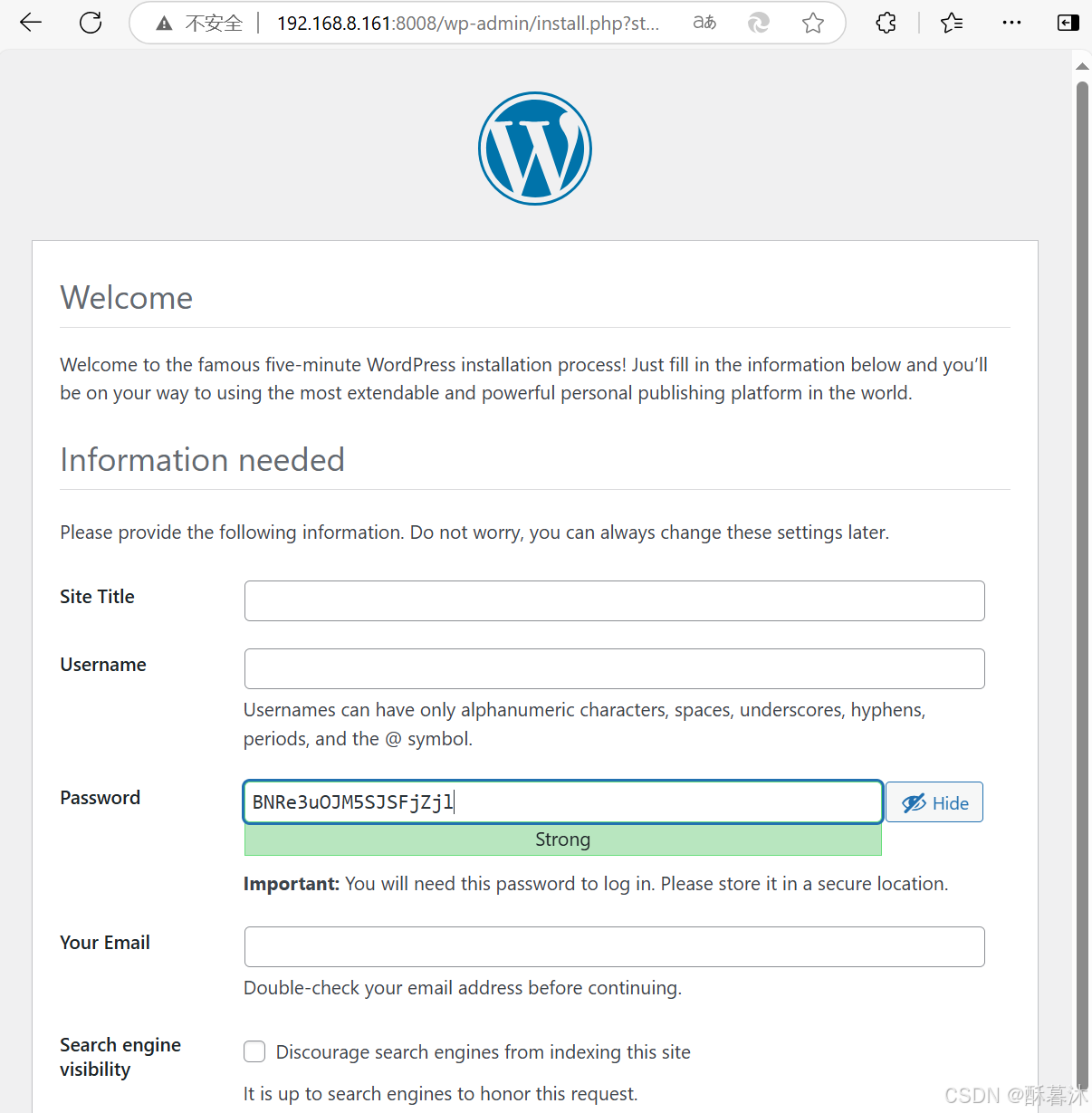Click the 'Welcome to the famous five-minute' paragraph
The height and width of the screenshot is (1113, 1092).
point(524,379)
